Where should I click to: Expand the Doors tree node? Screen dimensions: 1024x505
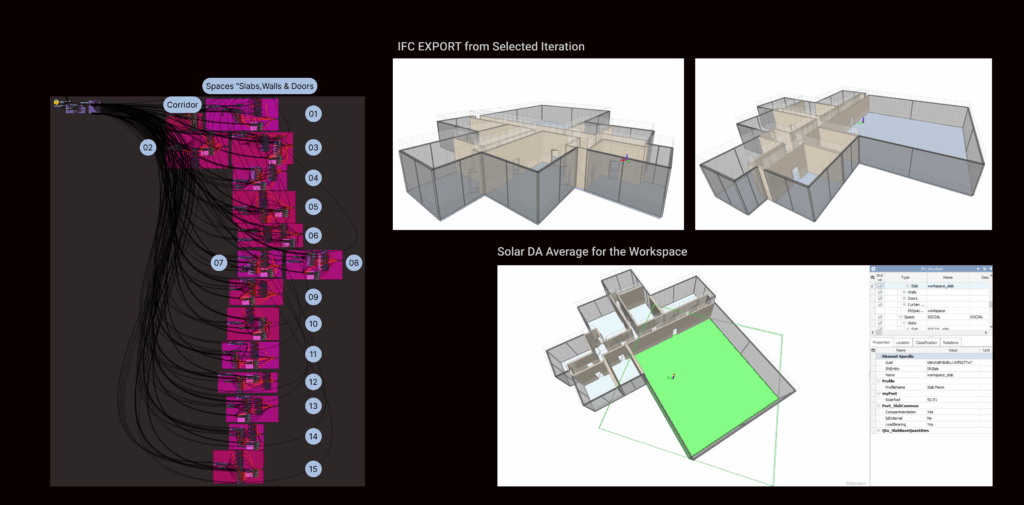(902, 299)
